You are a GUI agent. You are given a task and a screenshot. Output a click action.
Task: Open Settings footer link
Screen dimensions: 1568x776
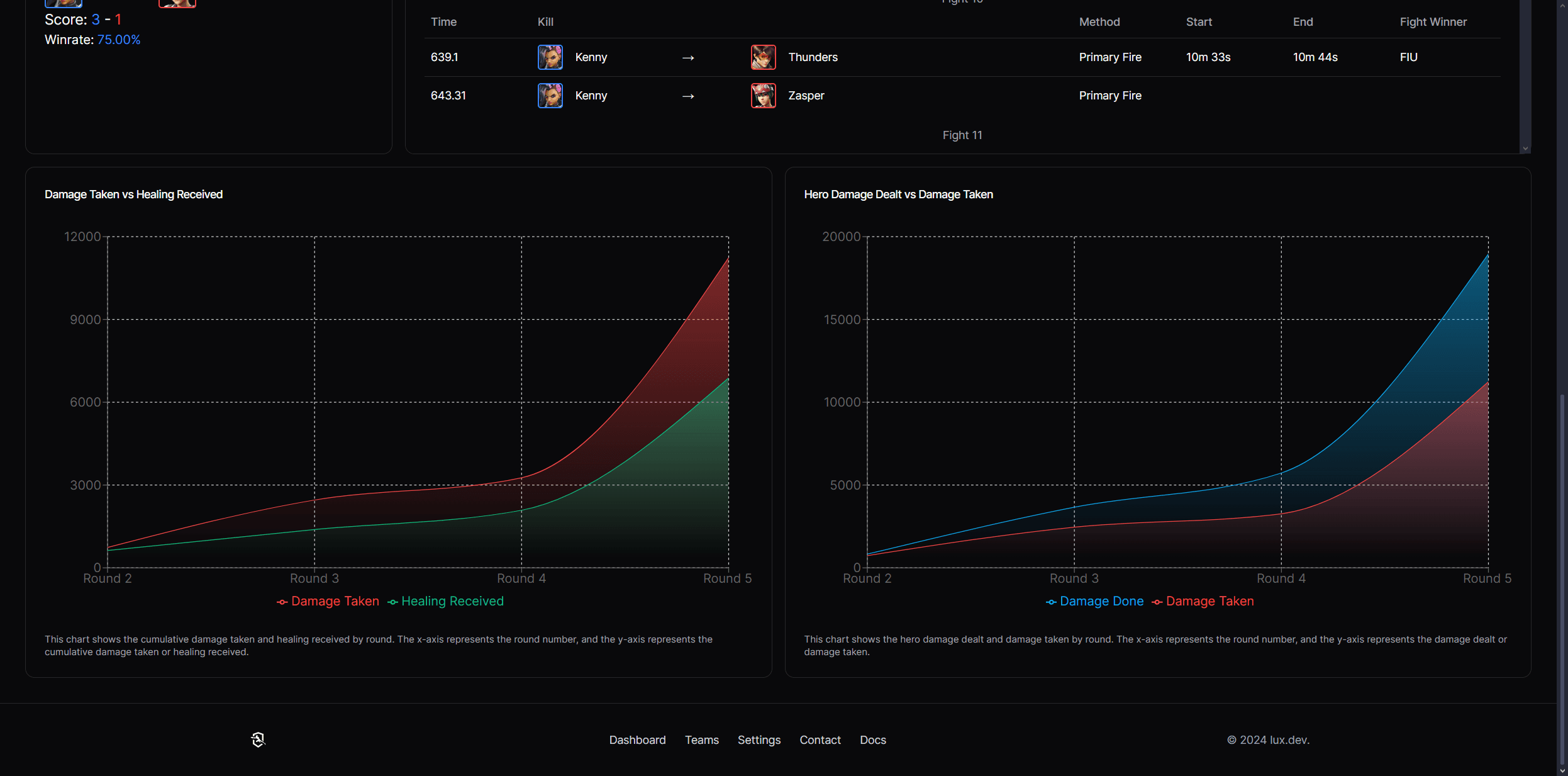[759, 740]
